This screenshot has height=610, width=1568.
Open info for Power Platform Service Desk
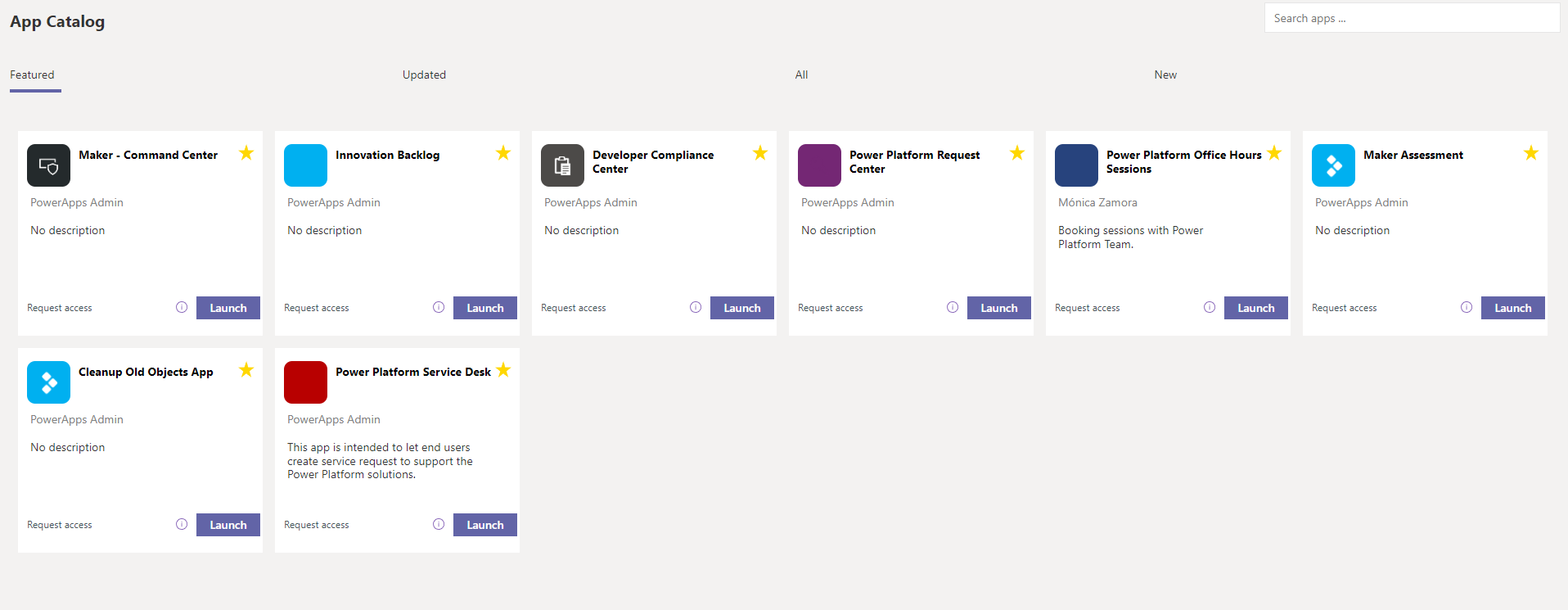tap(438, 524)
